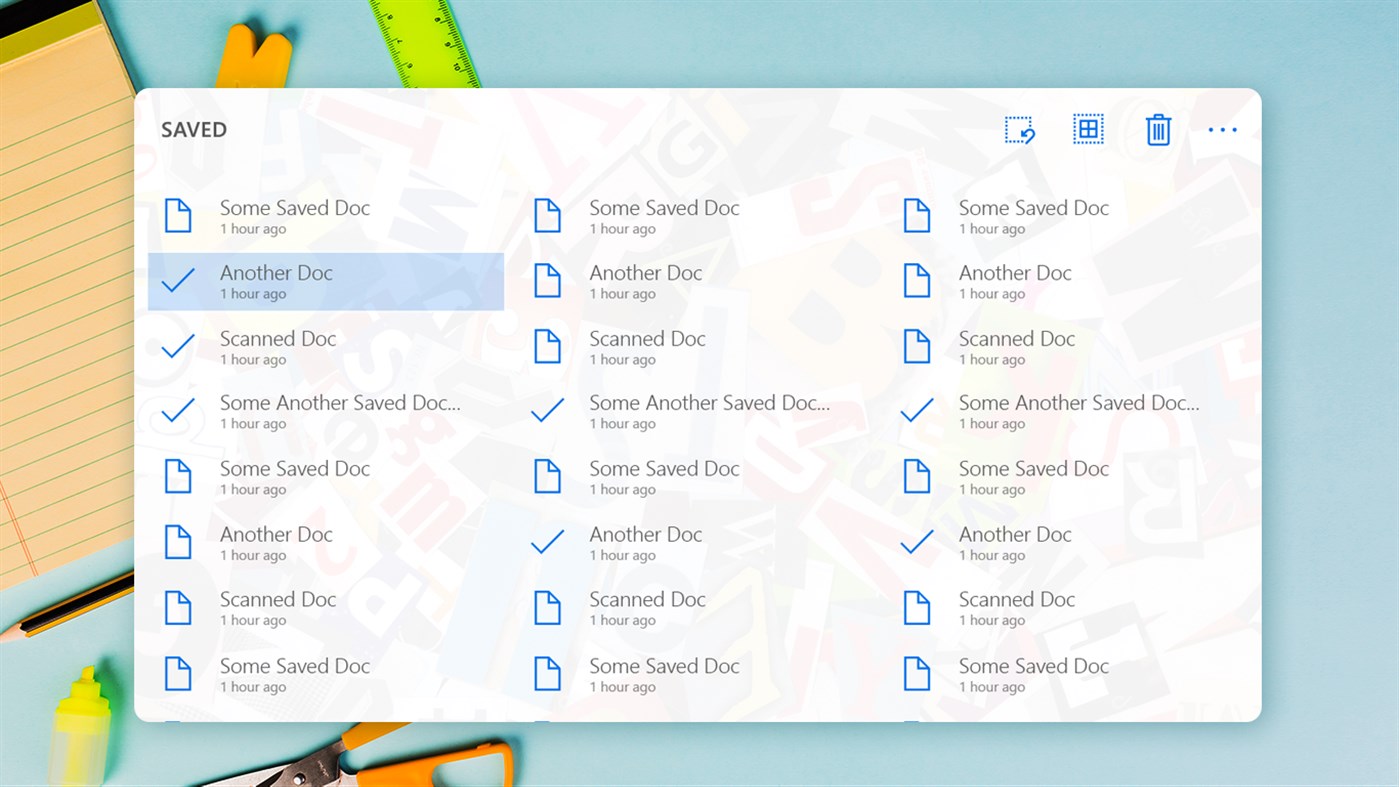
Task: Open the top middle Some Saved Doc
Action: tap(663, 215)
